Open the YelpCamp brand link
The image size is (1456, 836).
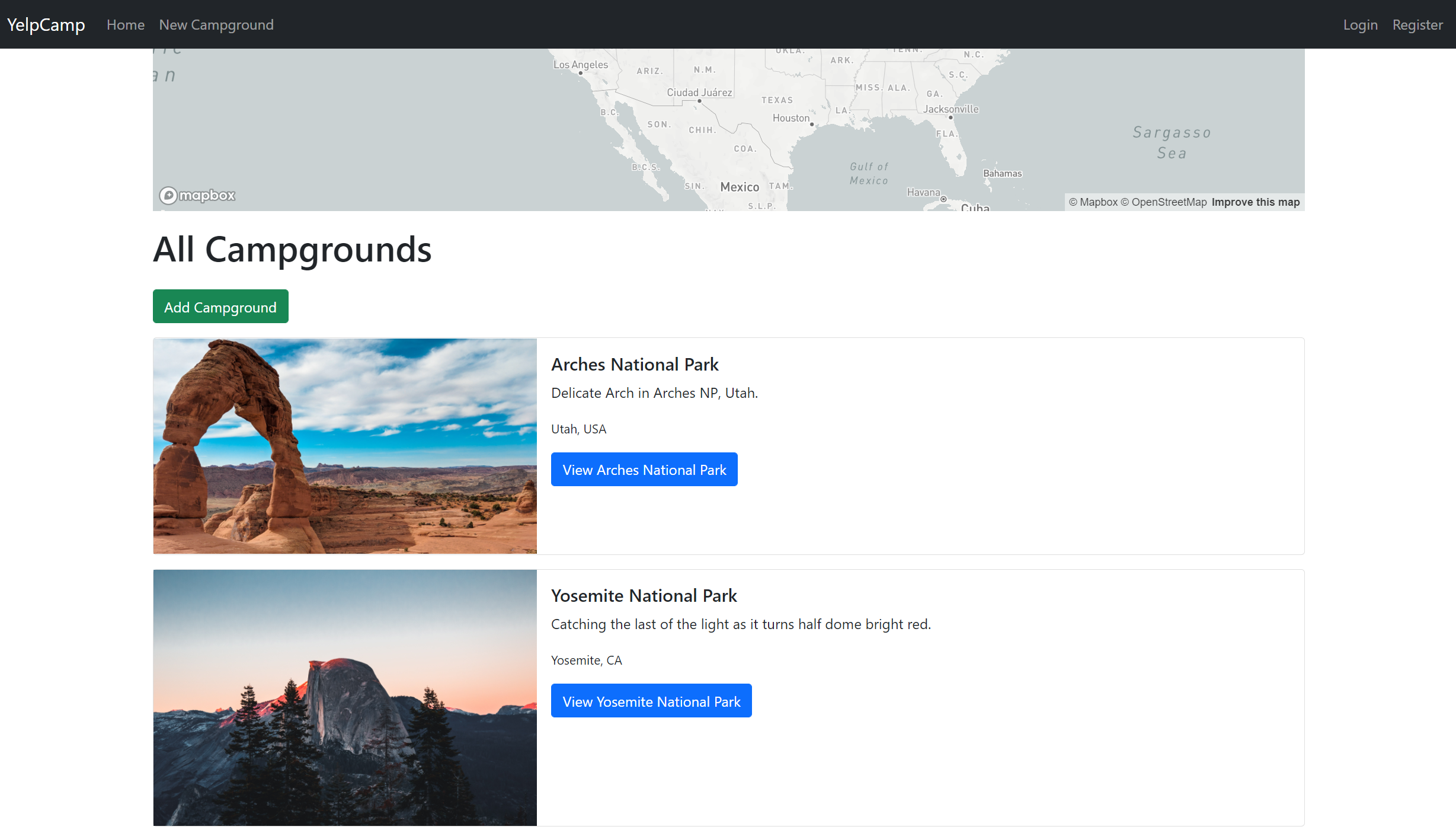pyautogui.click(x=46, y=25)
